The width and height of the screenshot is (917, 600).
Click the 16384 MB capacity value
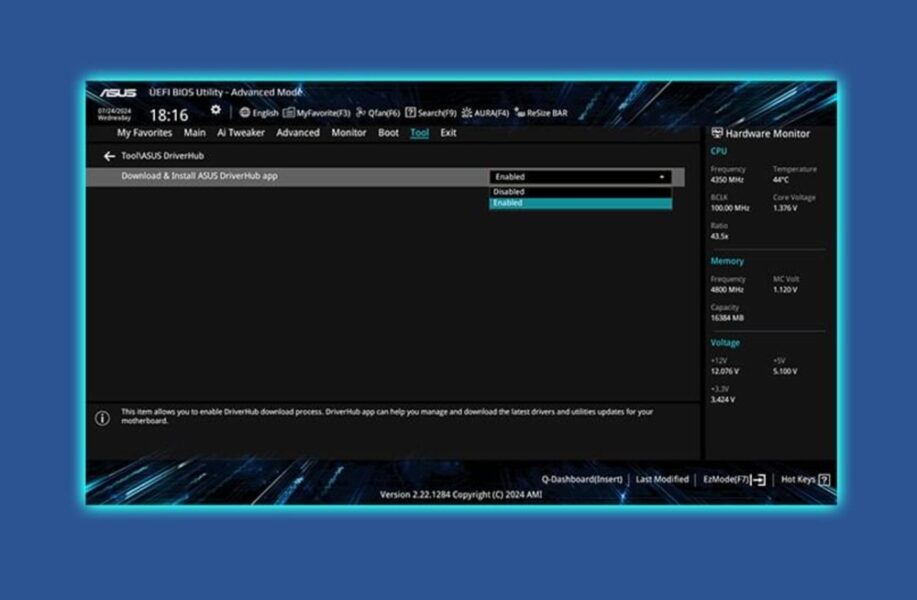click(727, 318)
